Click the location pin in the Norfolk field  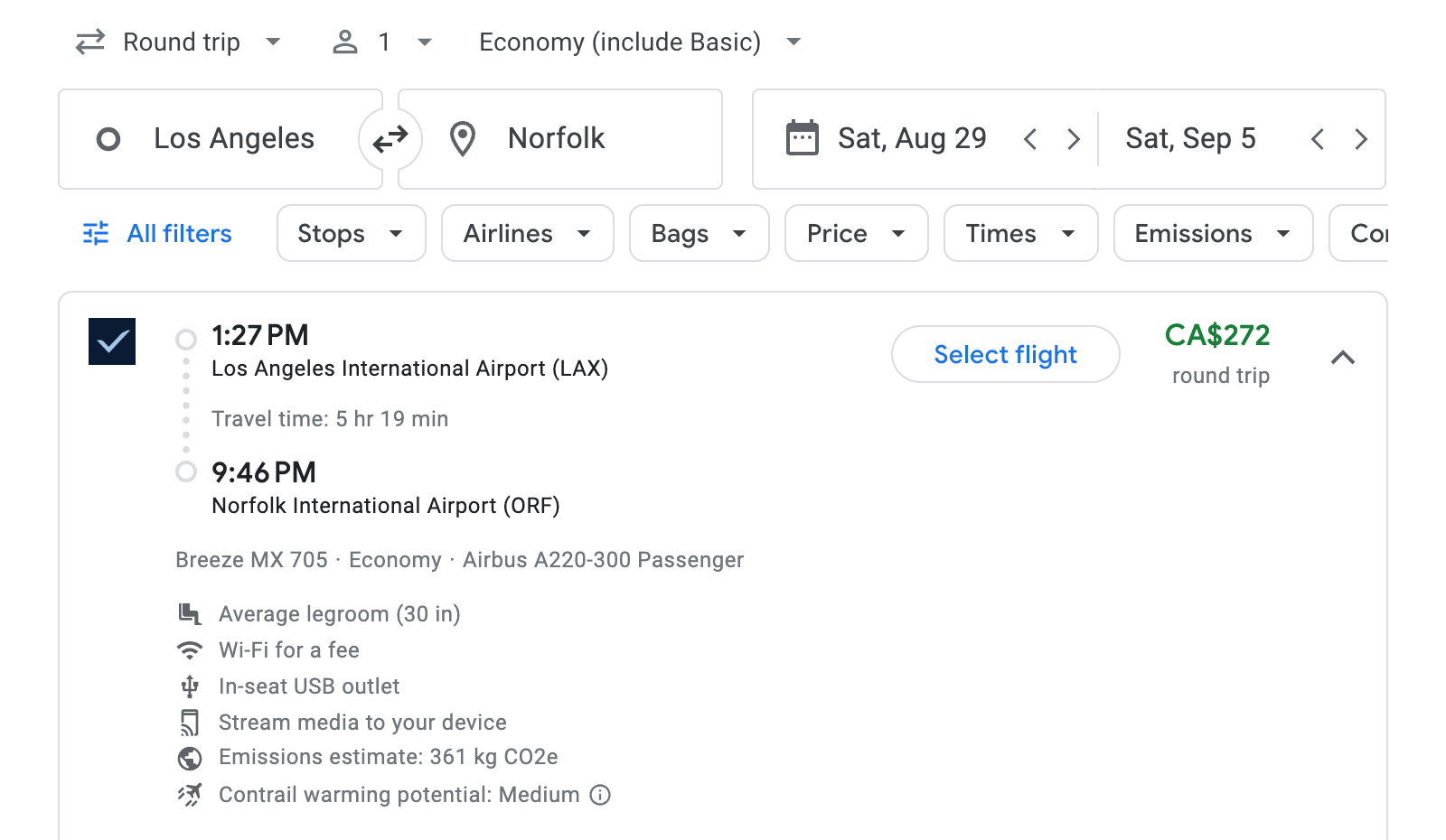463,138
